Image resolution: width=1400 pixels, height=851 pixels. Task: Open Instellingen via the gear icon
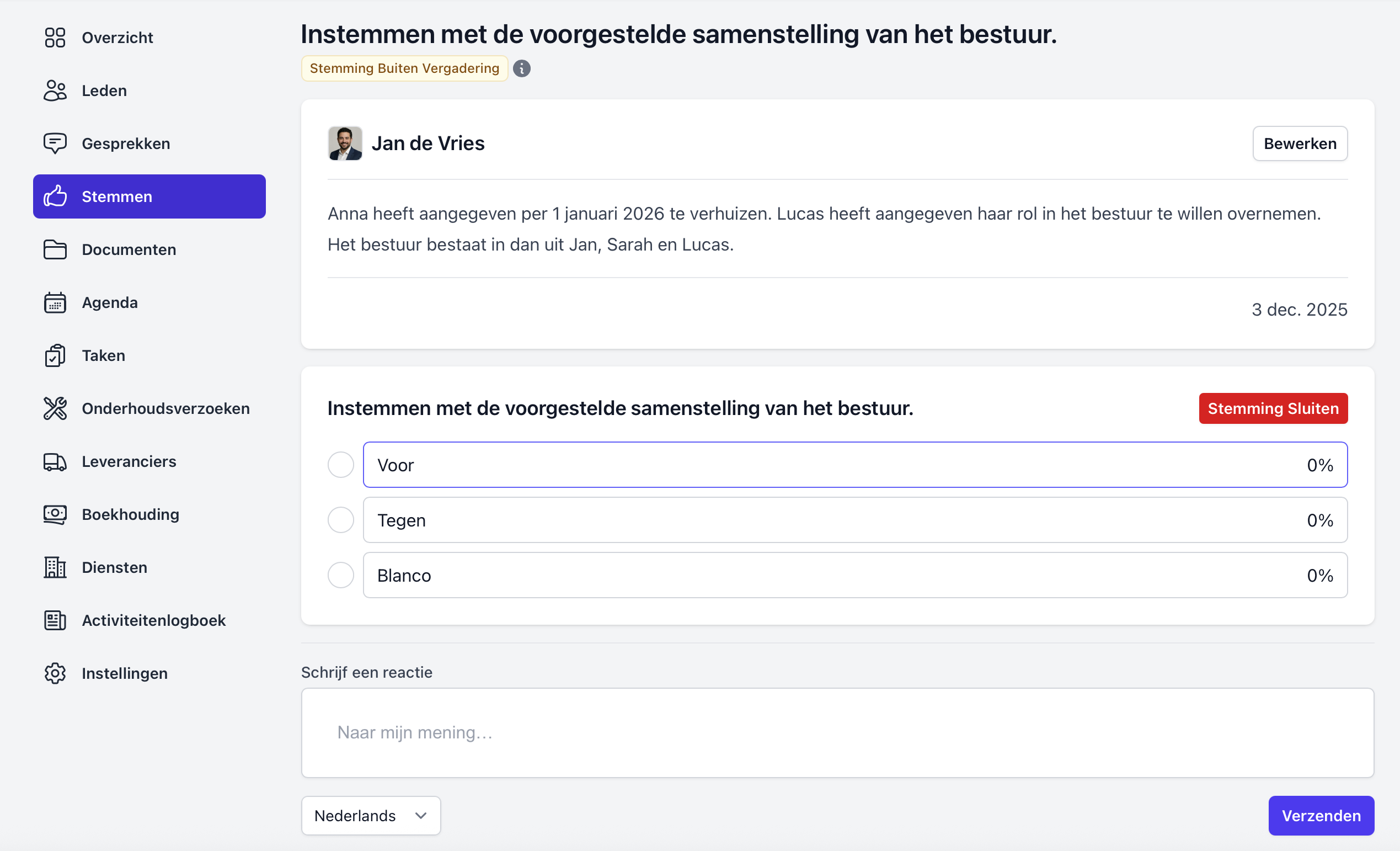click(x=55, y=673)
